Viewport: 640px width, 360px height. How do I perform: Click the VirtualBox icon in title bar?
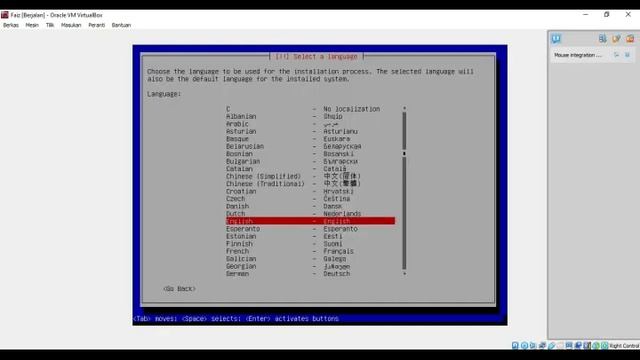5,15
